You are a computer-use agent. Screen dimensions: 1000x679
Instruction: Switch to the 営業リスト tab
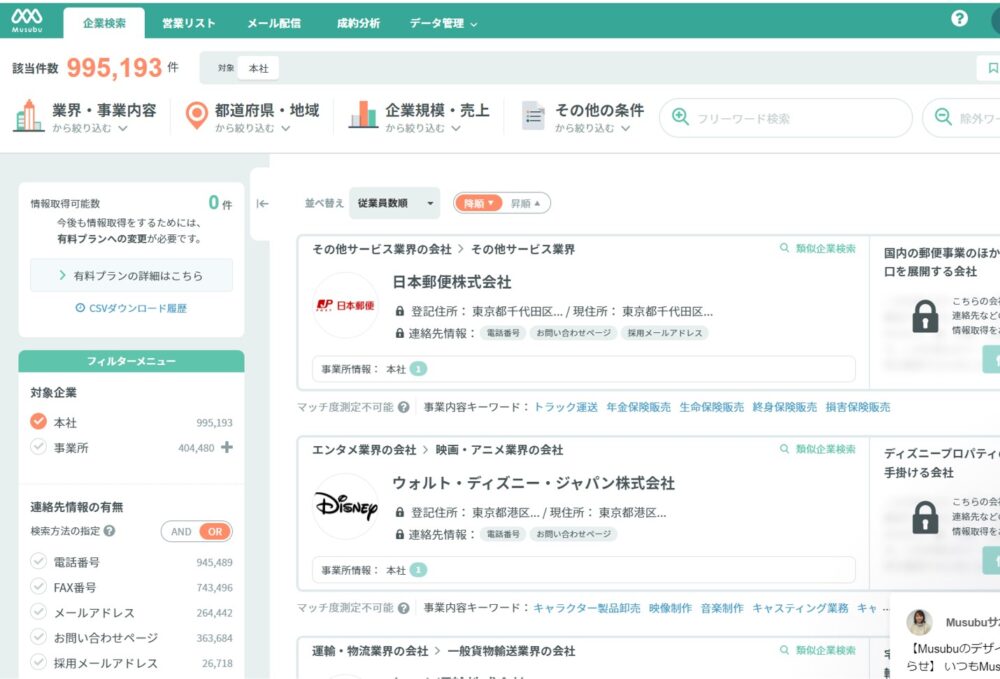(x=188, y=24)
